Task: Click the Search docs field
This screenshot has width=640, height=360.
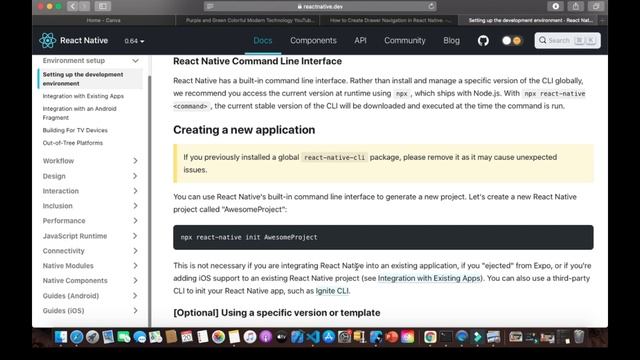Action: click(x=567, y=40)
